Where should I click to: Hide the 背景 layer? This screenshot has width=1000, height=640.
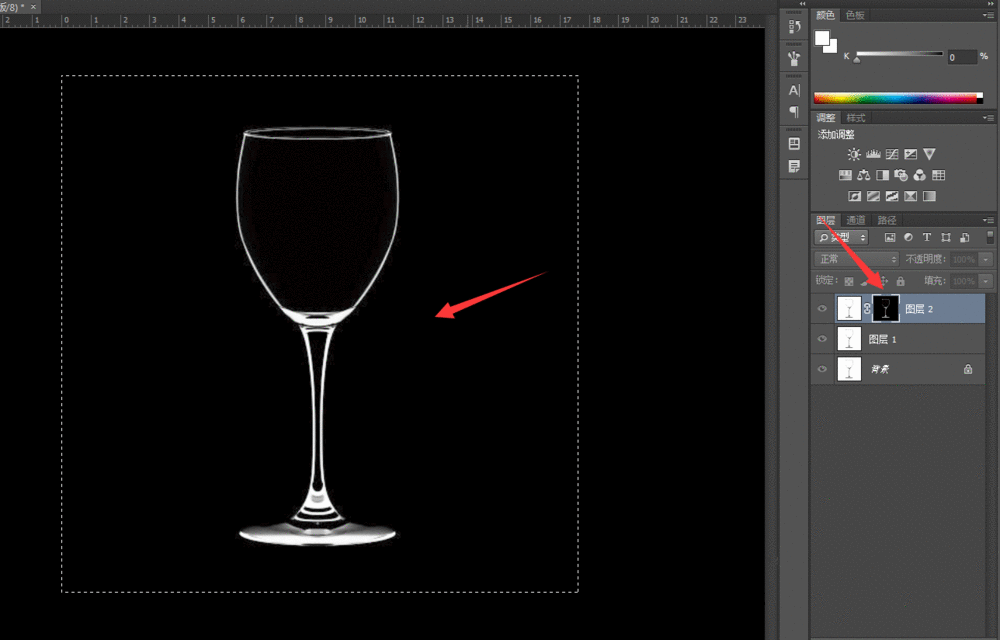click(x=822, y=370)
